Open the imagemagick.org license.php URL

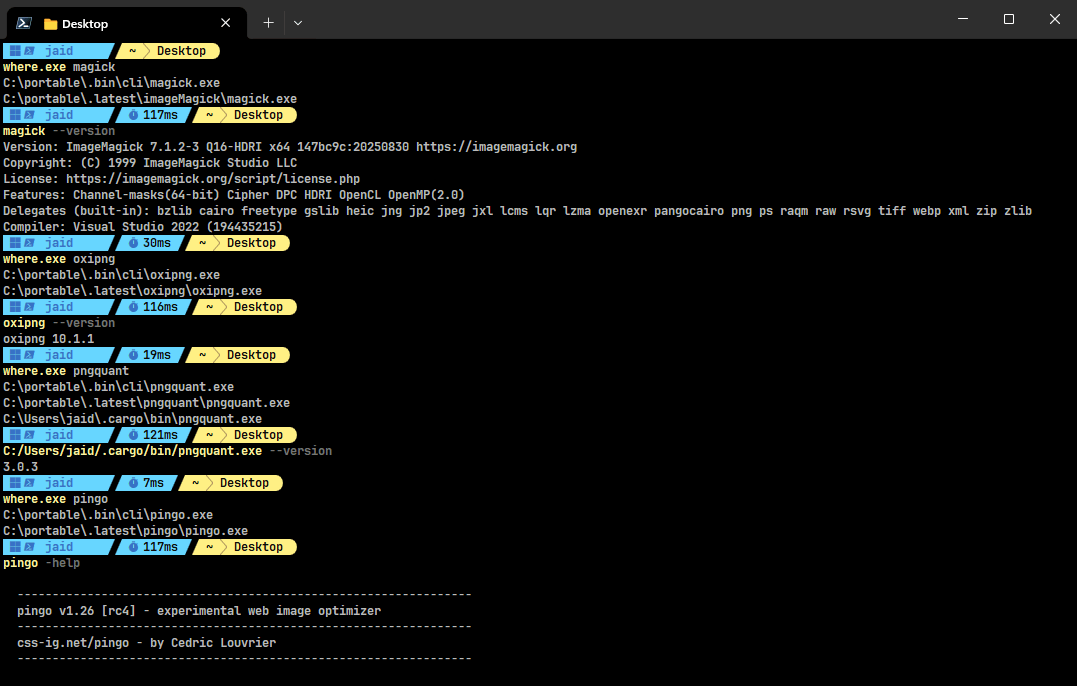[213, 179]
